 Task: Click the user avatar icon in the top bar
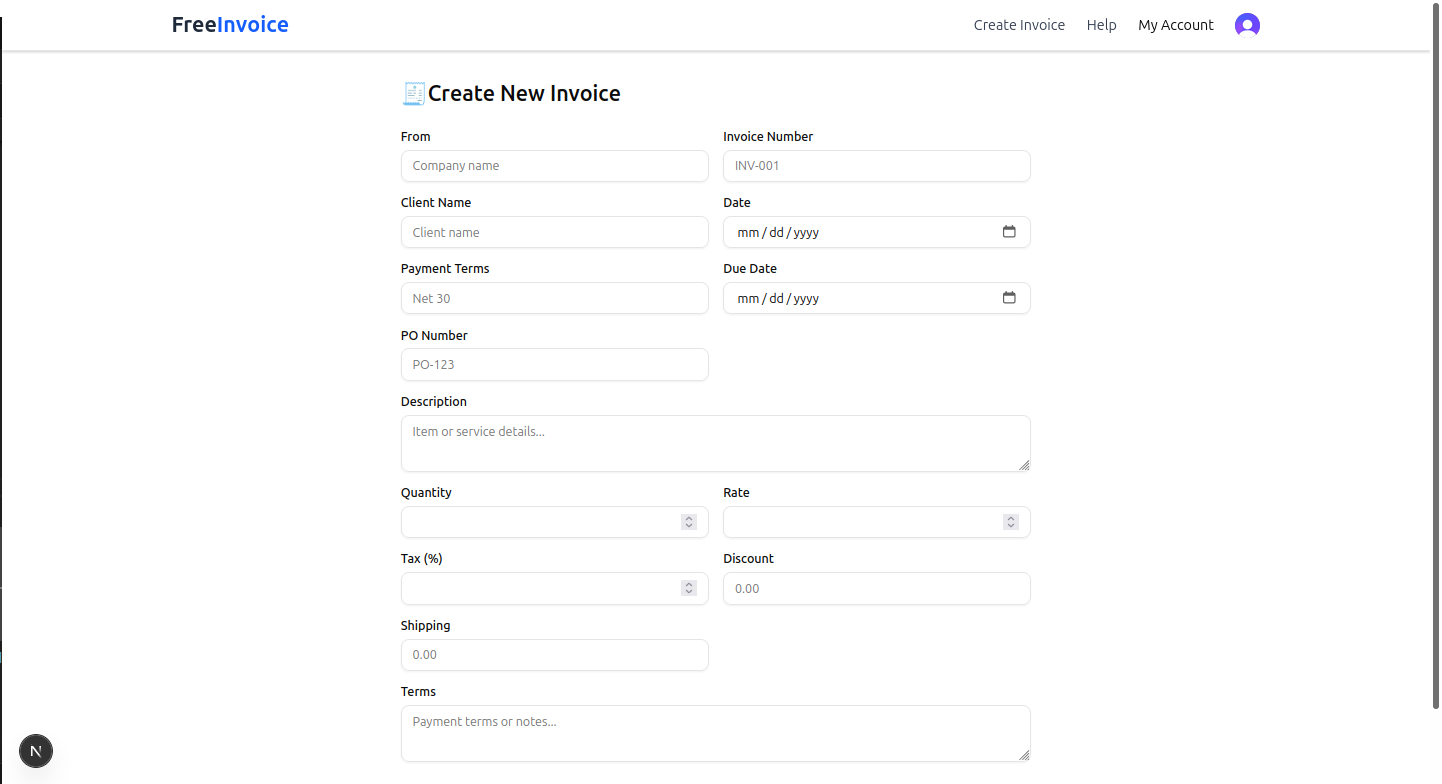coord(1247,24)
